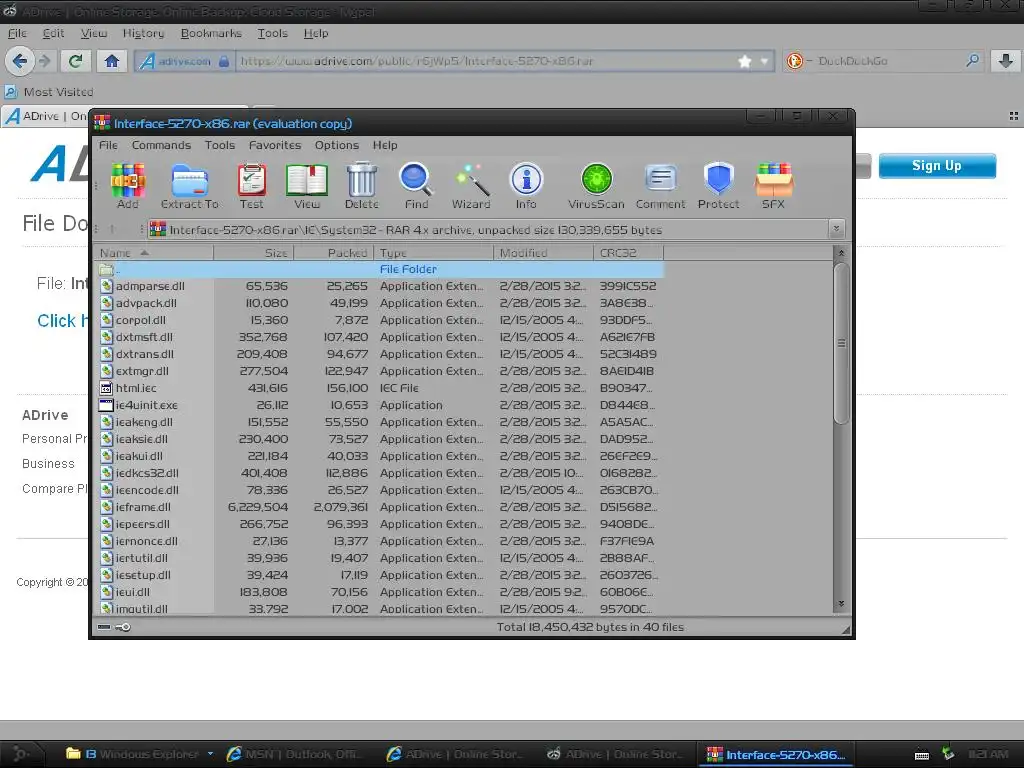Click the Sign Up button
1024x768 pixels.
click(x=937, y=166)
